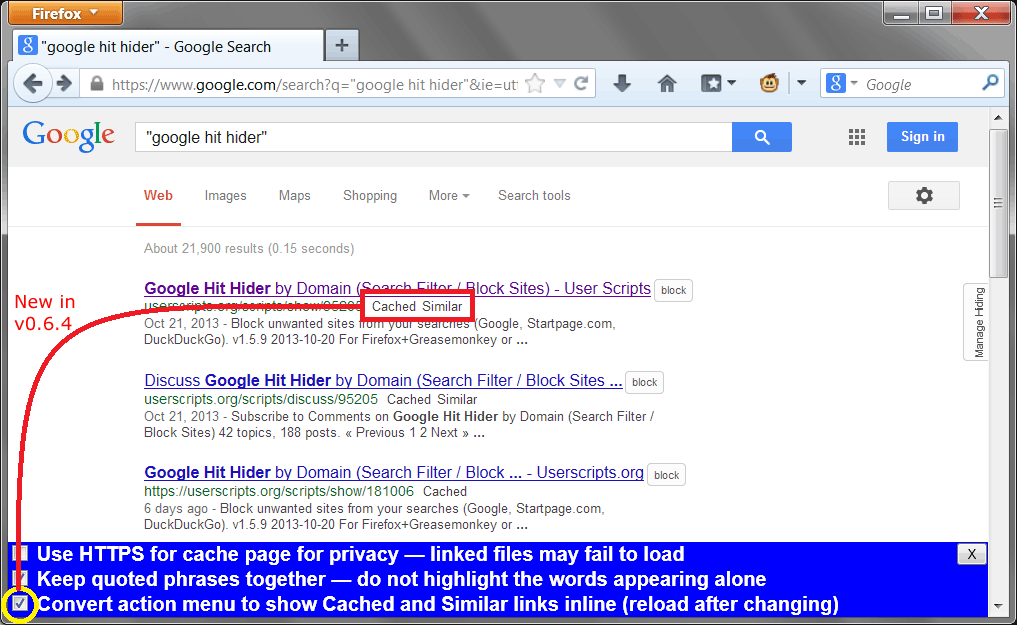The height and width of the screenshot is (625, 1017).
Task: Expand the More search categories dropdown
Action: tap(448, 196)
